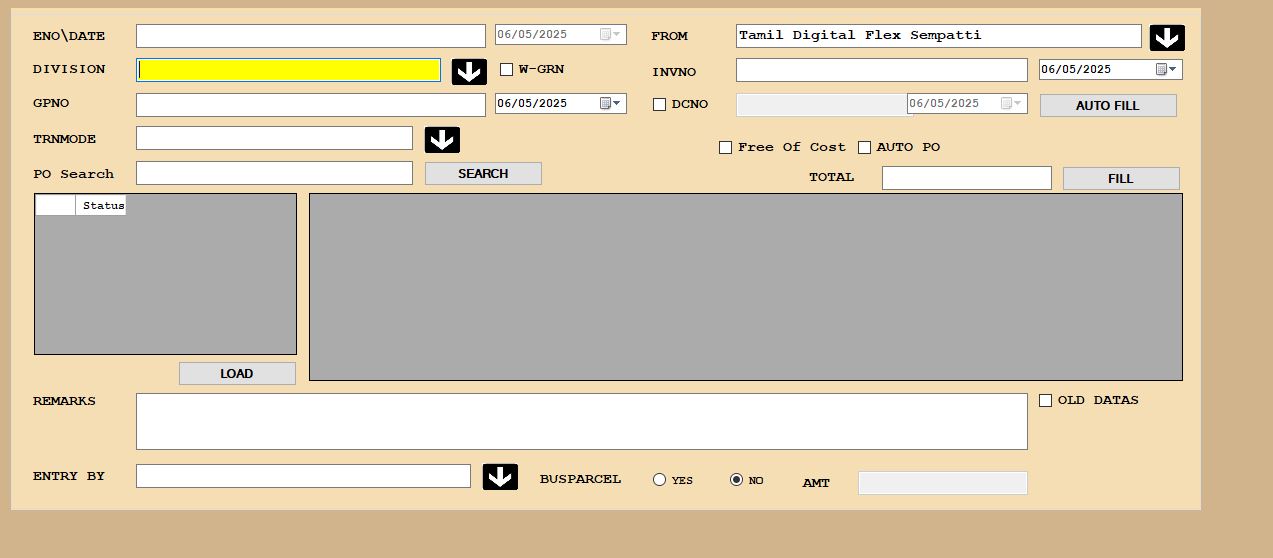This screenshot has height=558, width=1273.
Task: Select NO radio button for BUSPARCEL
Action: (x=736, y=480)
